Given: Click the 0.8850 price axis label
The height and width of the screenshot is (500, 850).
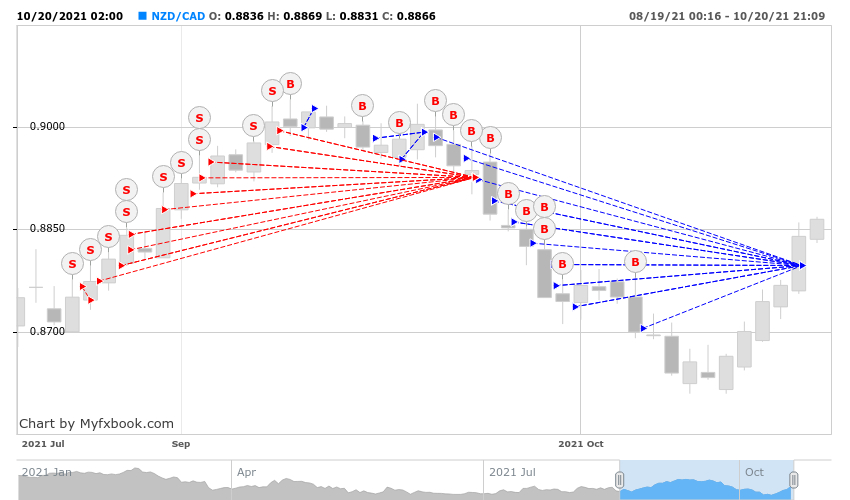Looking at the screenshot, I should pos(47,228).
